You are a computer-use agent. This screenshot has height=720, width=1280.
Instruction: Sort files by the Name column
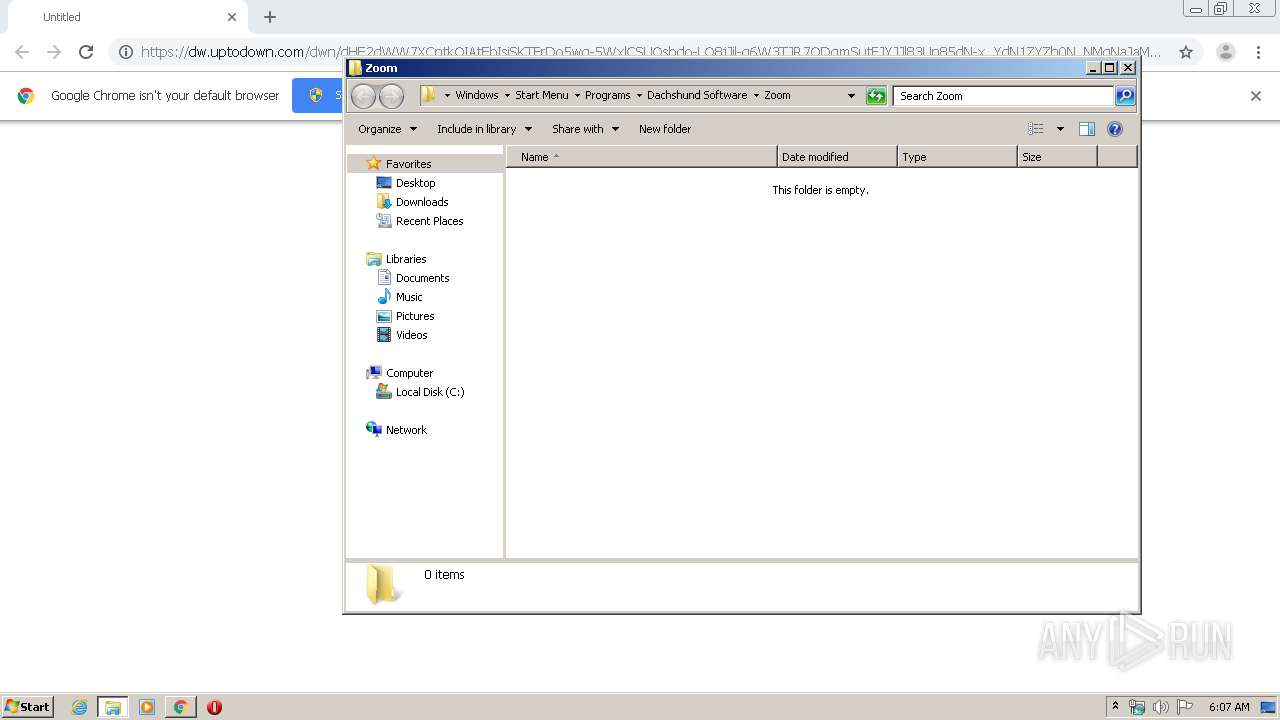tap(642, 157)
